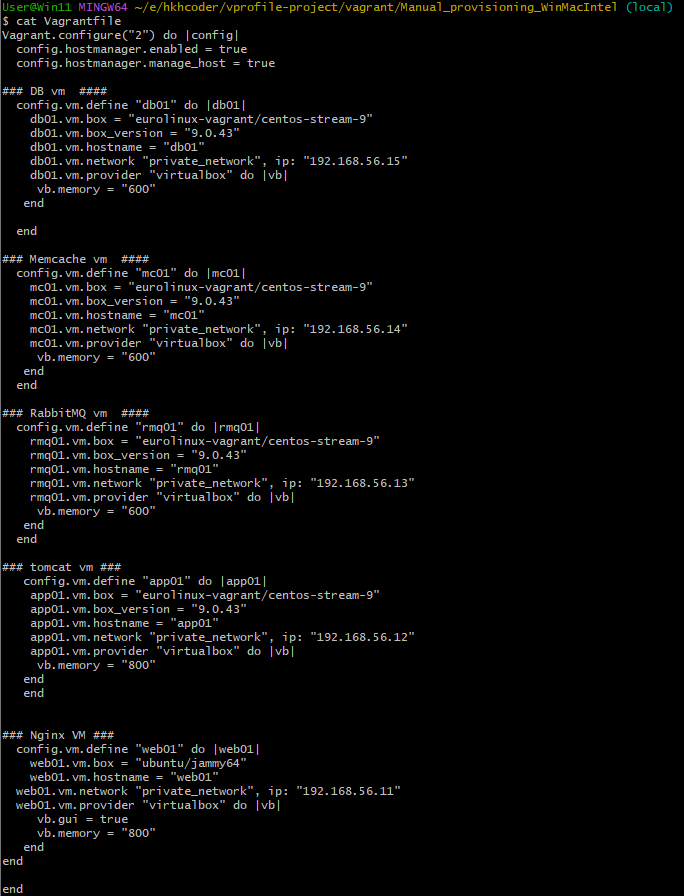
Task: Click the "vb.gui = true" line
Action: pos(82,818)
